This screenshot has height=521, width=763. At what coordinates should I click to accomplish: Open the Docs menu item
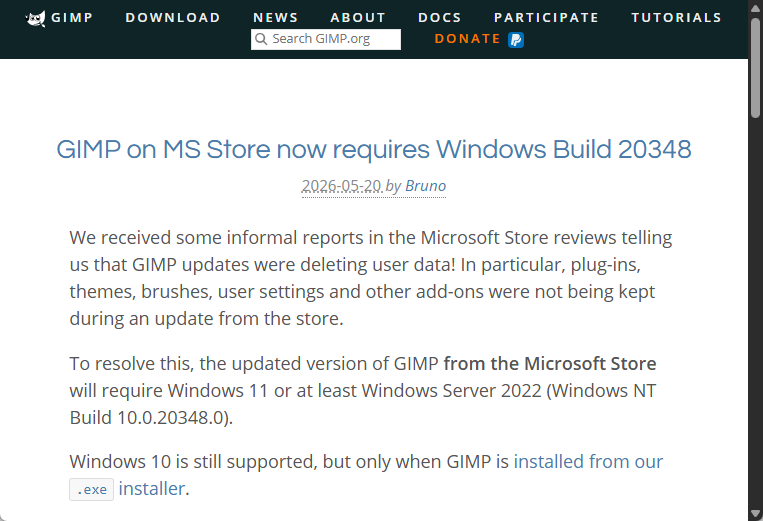439,18
